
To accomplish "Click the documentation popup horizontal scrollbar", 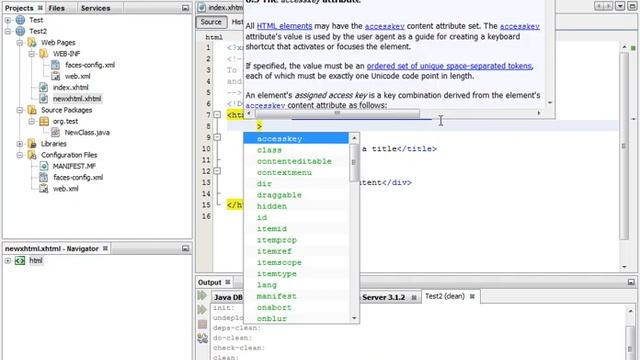I will point(337,113).
